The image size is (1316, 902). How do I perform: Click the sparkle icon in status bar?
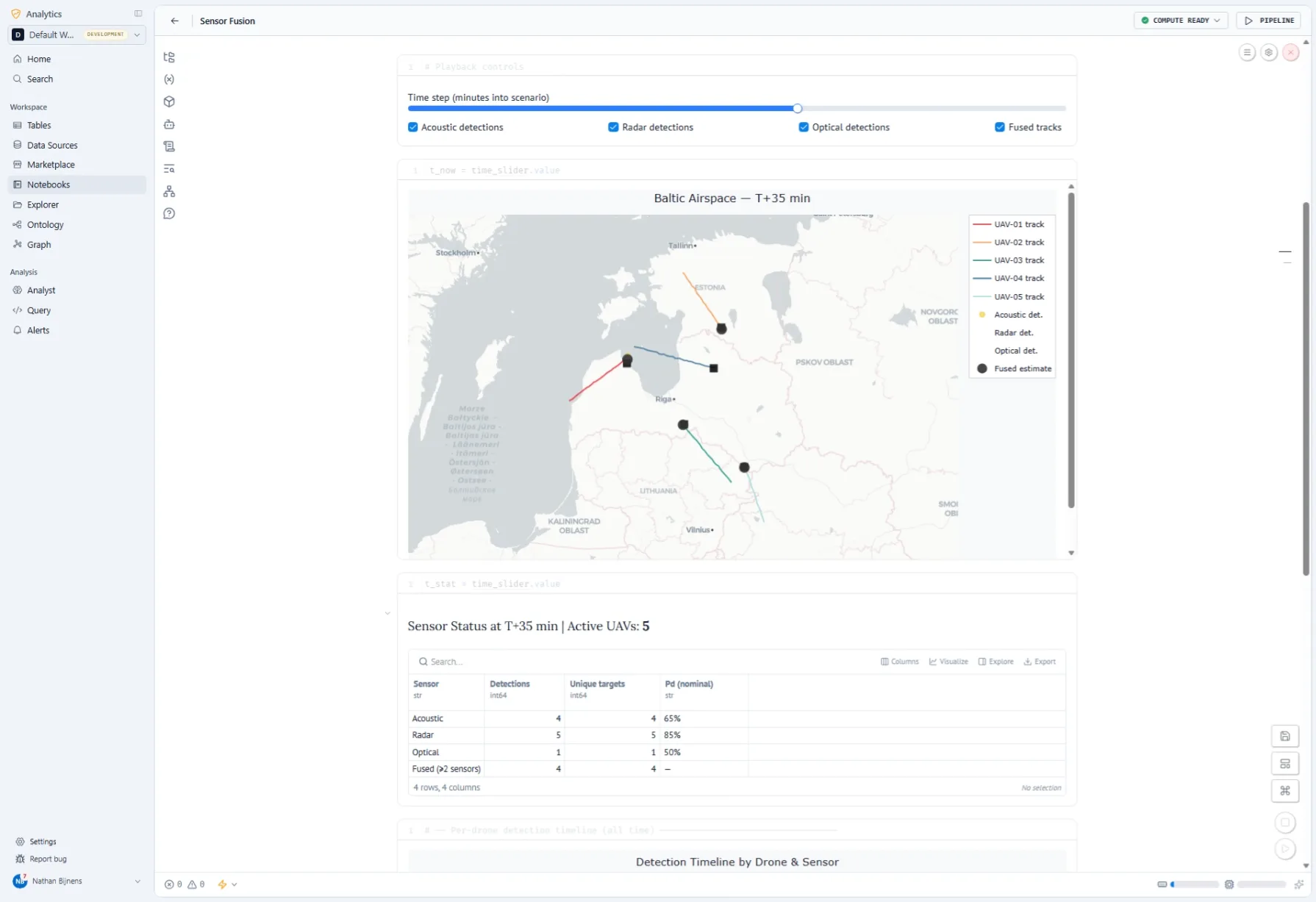(1299, 884)
